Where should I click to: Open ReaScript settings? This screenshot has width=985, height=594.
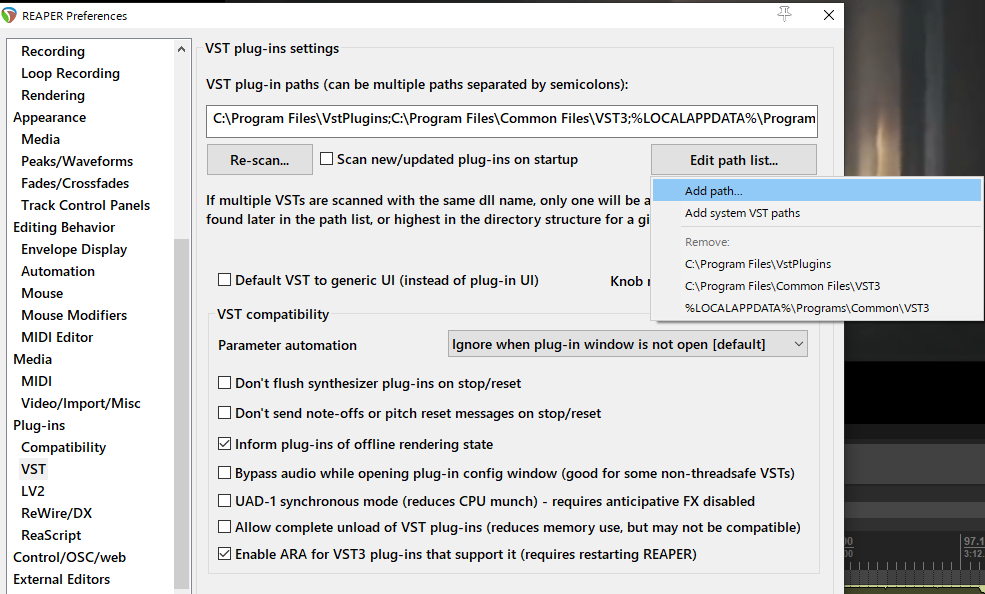point(51,534)
